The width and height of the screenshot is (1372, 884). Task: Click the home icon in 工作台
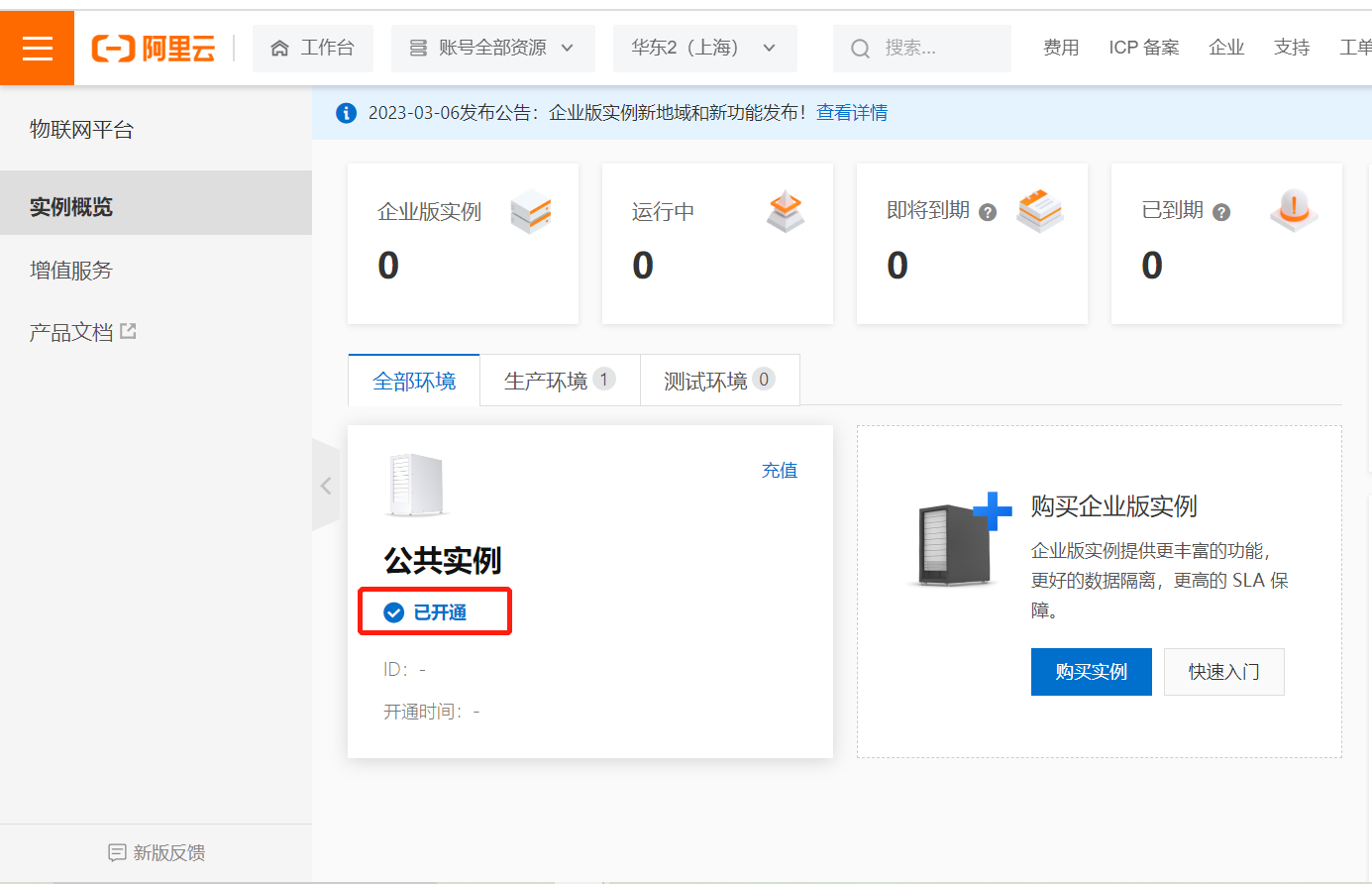[280, 48]
